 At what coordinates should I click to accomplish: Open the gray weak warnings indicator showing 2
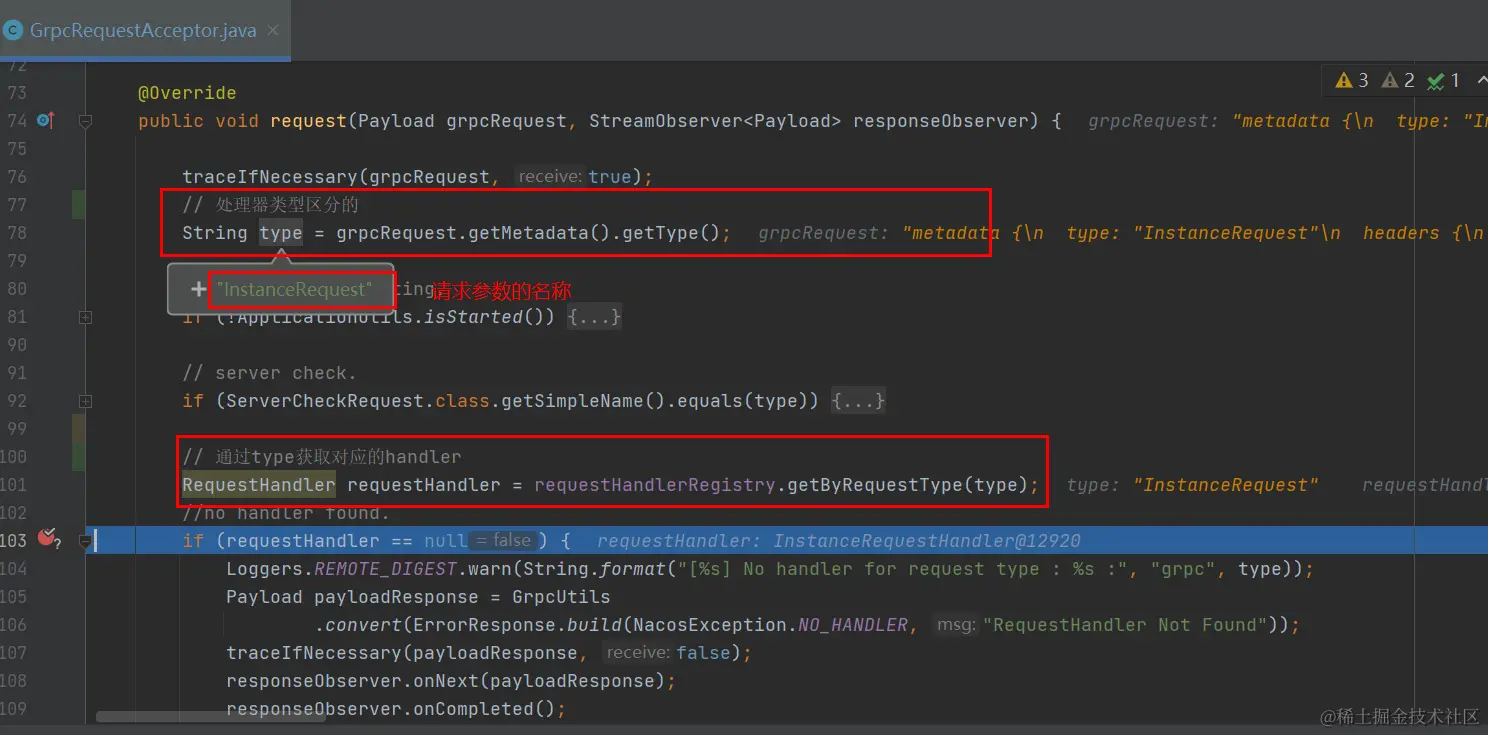click(1398, 80)
